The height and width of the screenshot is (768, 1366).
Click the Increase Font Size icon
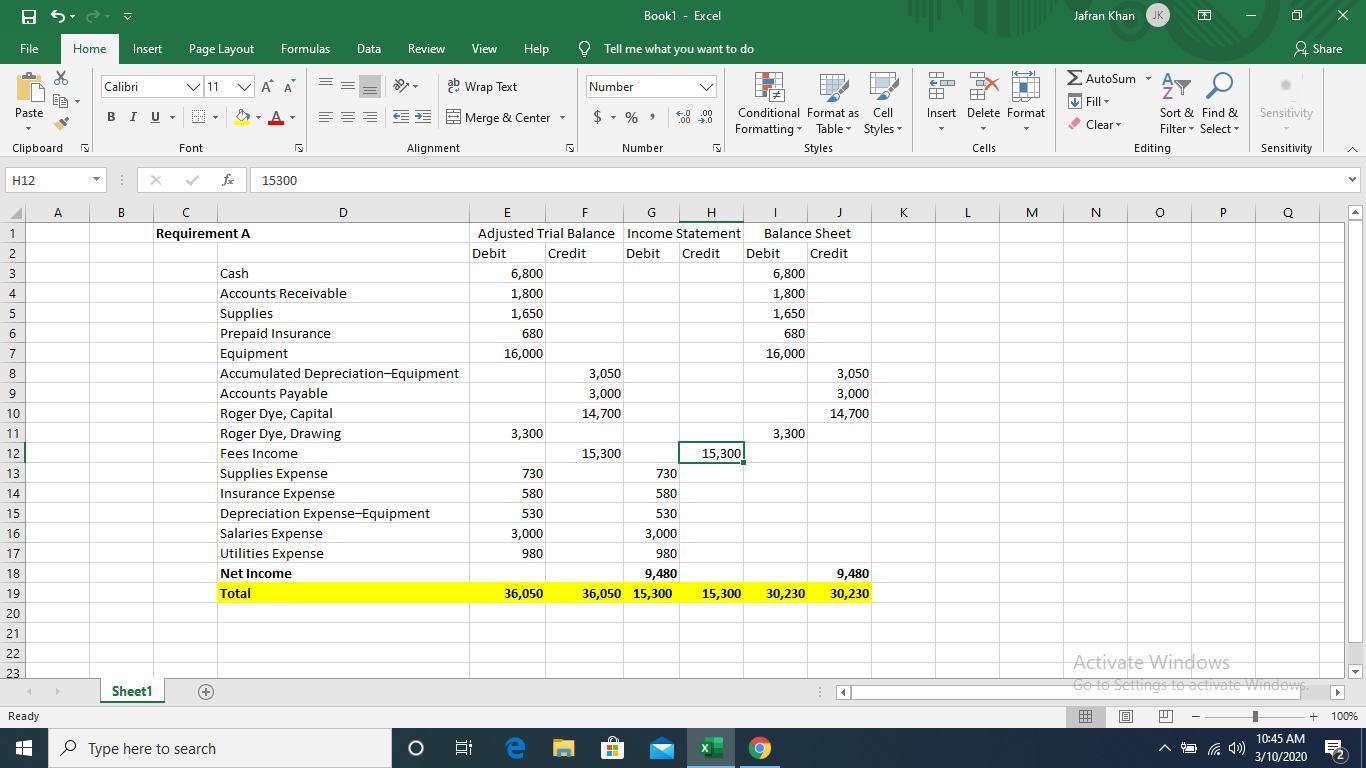(x=267, y=87)
